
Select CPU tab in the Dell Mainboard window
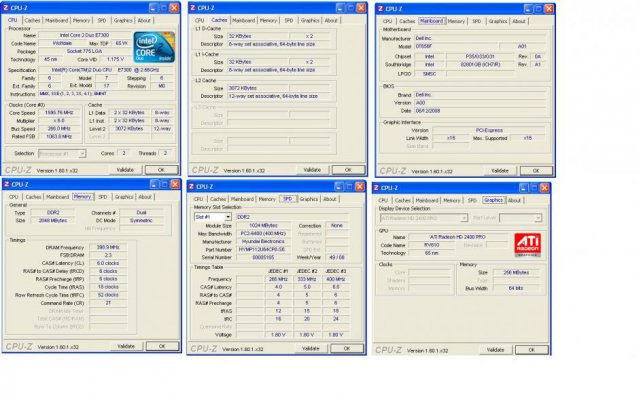coord(387,21)
